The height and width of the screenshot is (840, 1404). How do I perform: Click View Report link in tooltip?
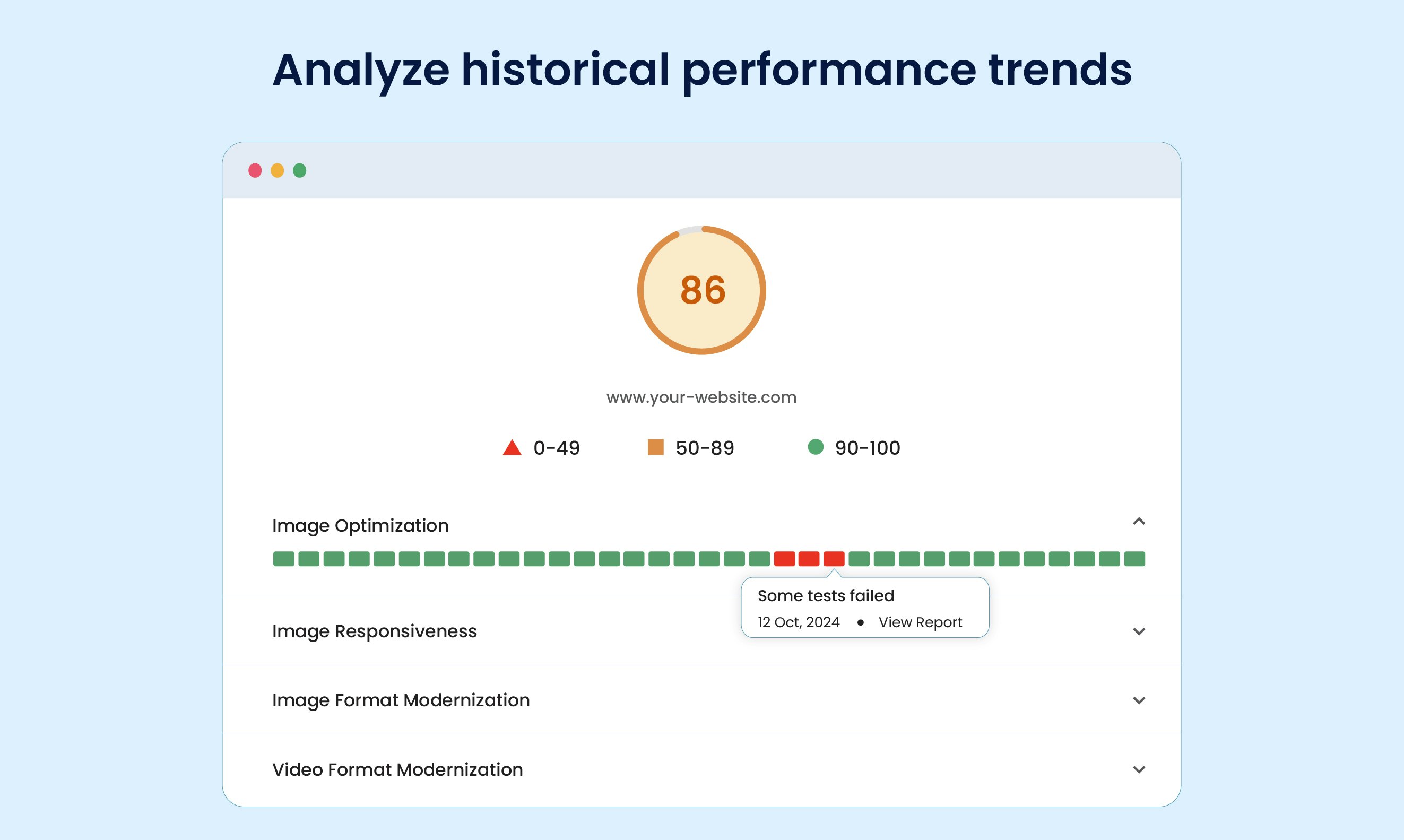(920, 622)
